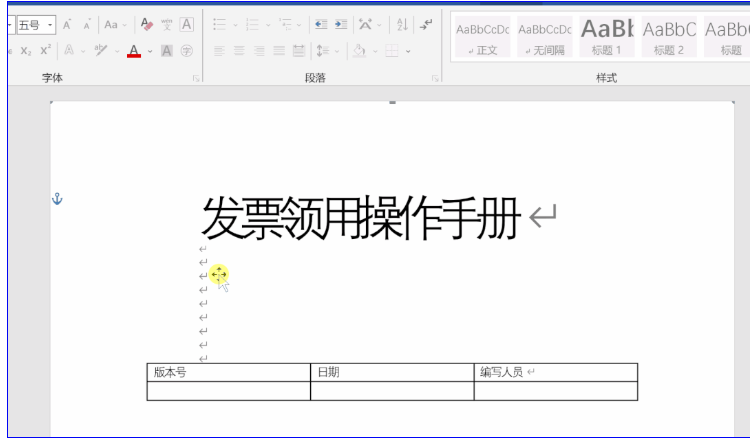Apply paragraph shading paint bucket
The height and width of the screenshot is (438, 750).
[x=359, y=51]
